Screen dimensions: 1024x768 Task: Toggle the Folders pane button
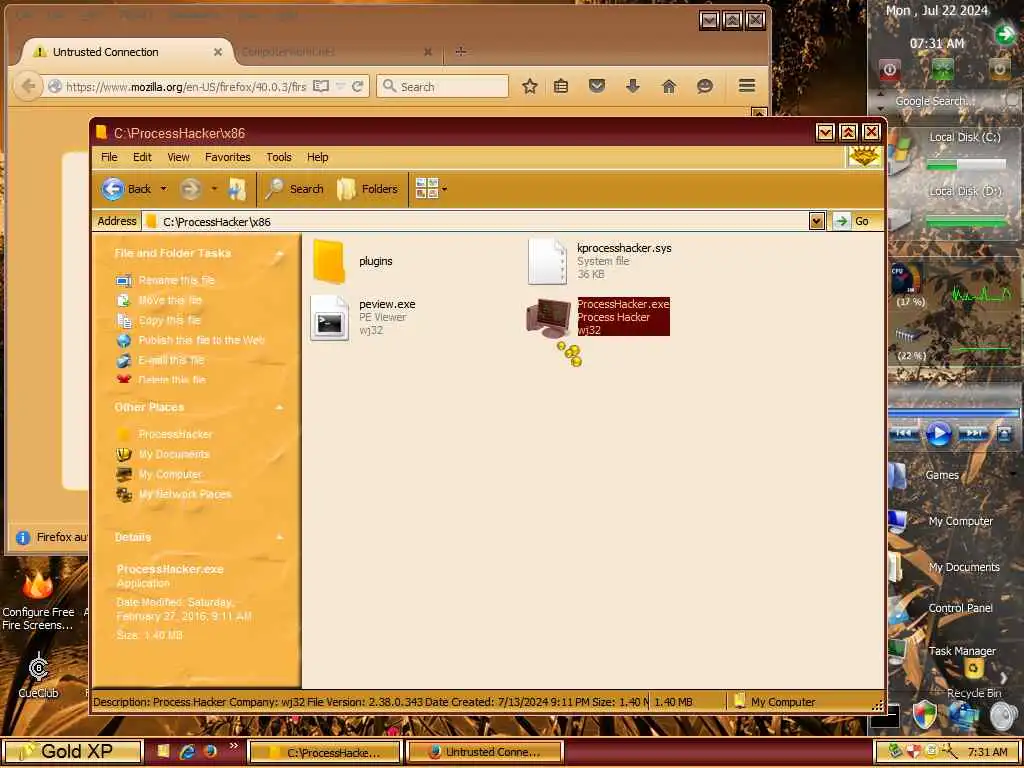368,189
